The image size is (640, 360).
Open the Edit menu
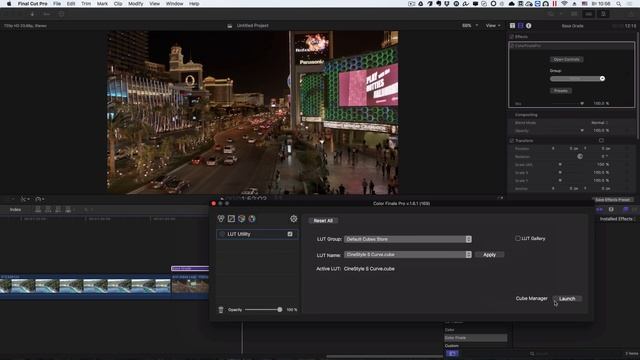tap(71, 4)
